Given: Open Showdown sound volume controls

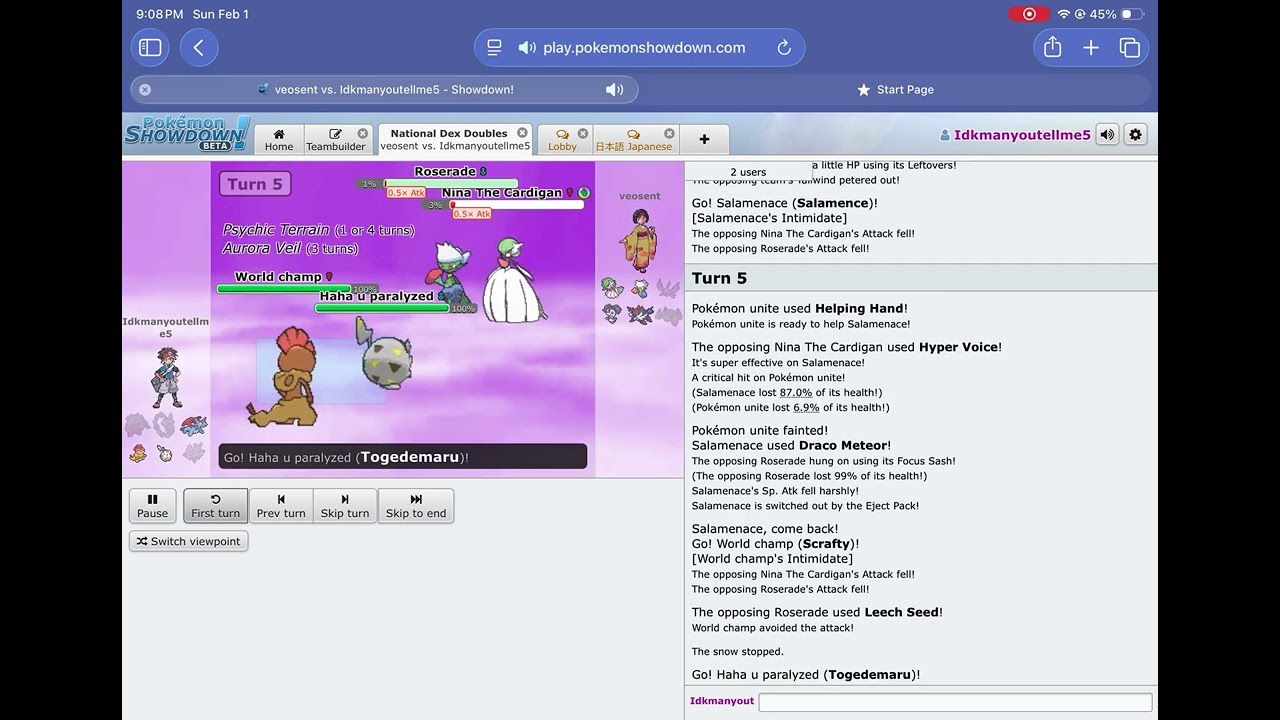Looking at the screenshot, I should tap(1107, 134).
